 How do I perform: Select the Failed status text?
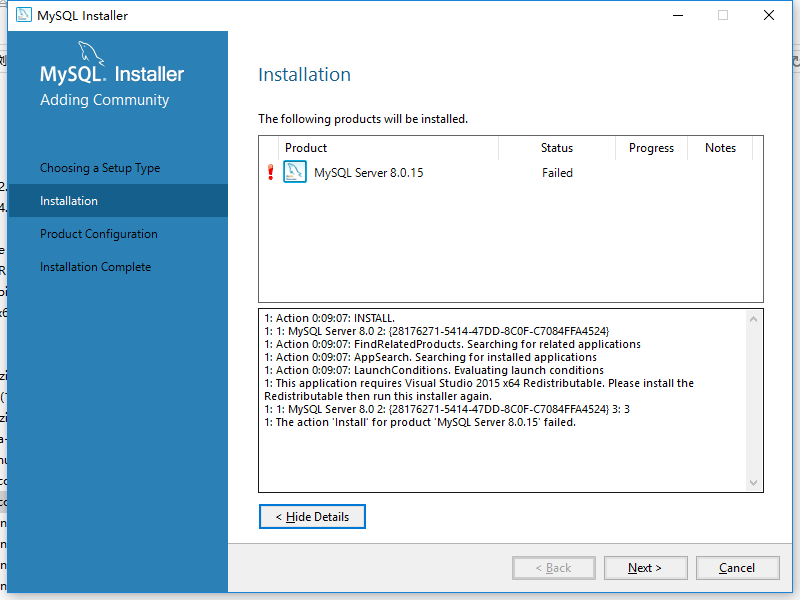(x=557, y=172)
